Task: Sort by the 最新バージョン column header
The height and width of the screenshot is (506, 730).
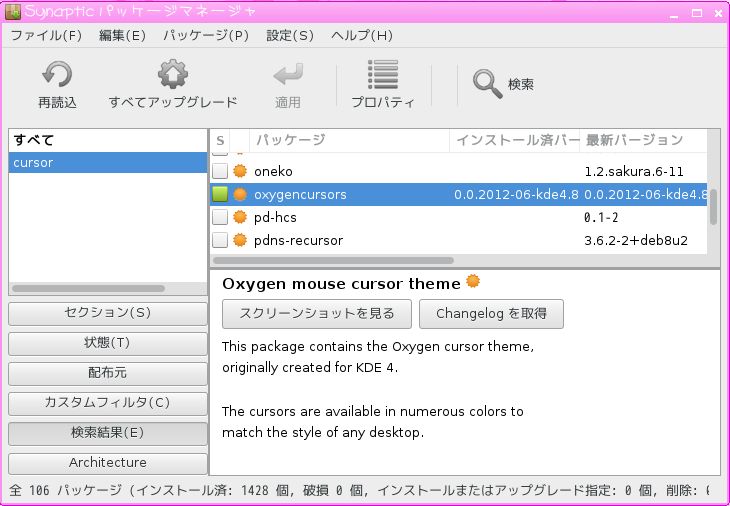Action: tap(634, 140)
